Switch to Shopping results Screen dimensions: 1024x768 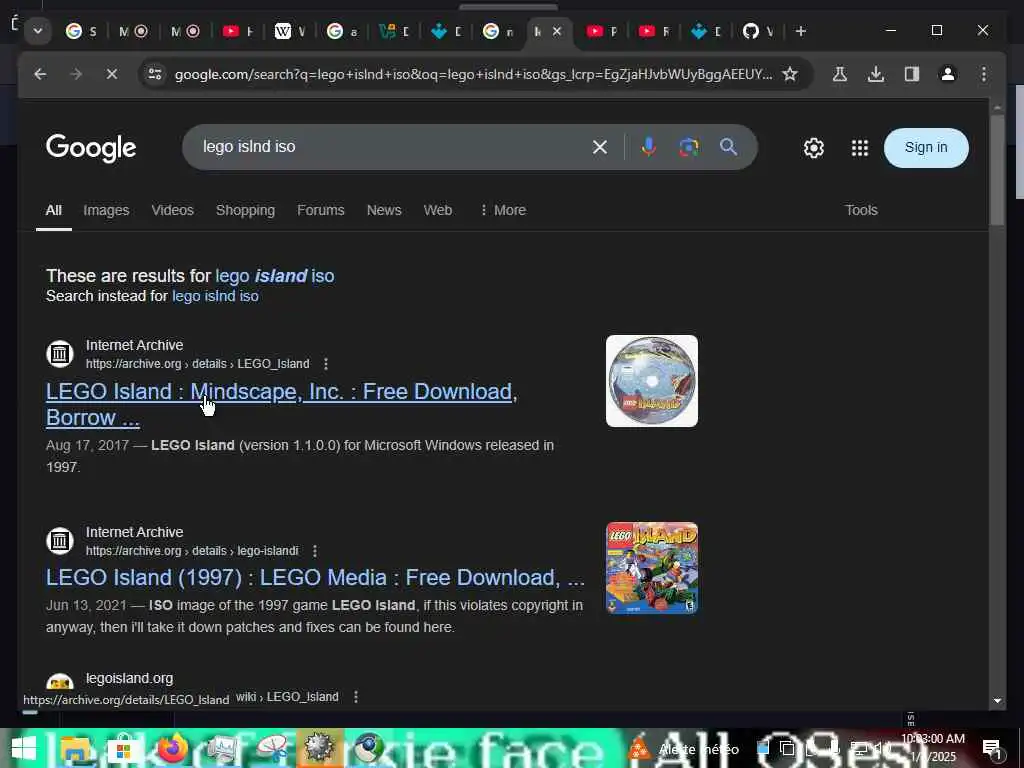(245, 210)
